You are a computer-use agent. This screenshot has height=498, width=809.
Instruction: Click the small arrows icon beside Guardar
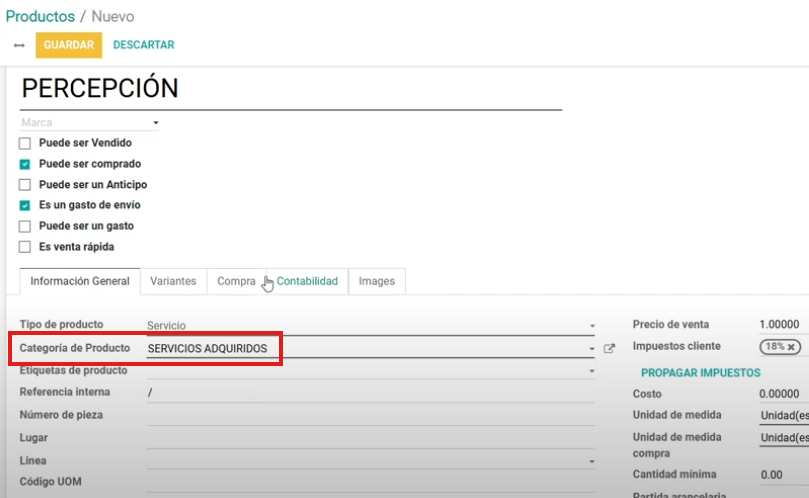point(19,46)
